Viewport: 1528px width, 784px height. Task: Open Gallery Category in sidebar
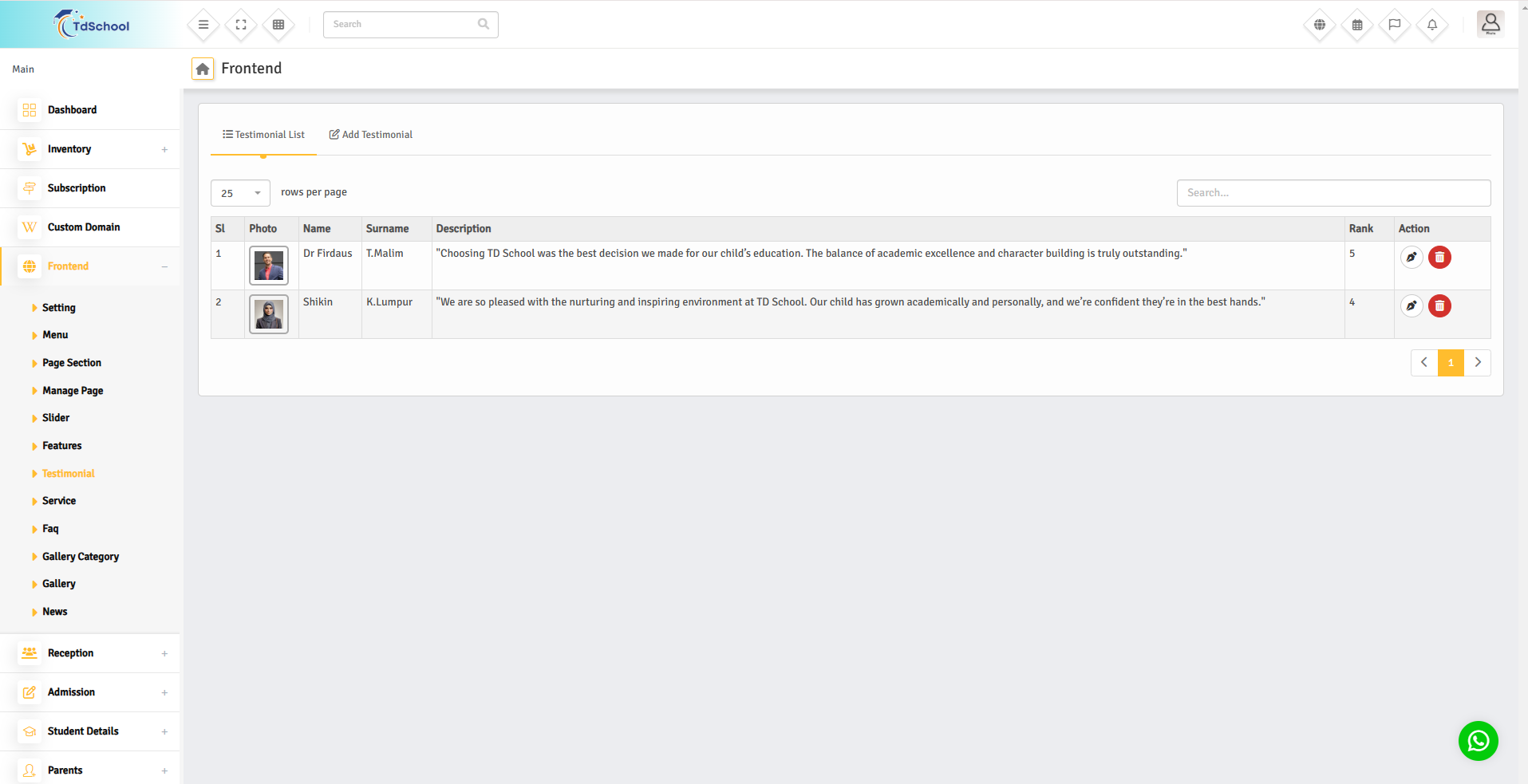(81, 557)
